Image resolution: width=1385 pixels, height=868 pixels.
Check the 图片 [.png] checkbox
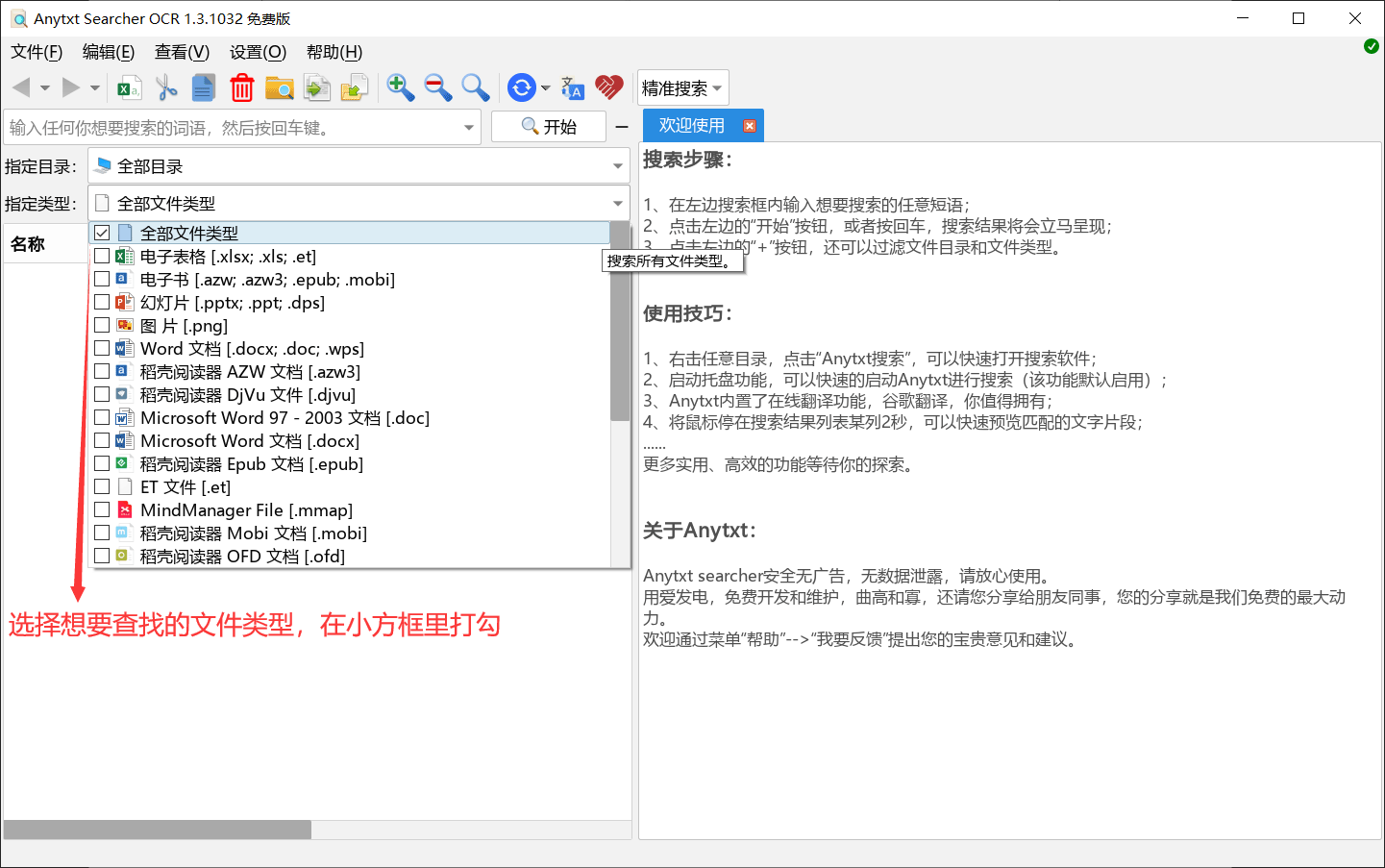tap(102, 325)
